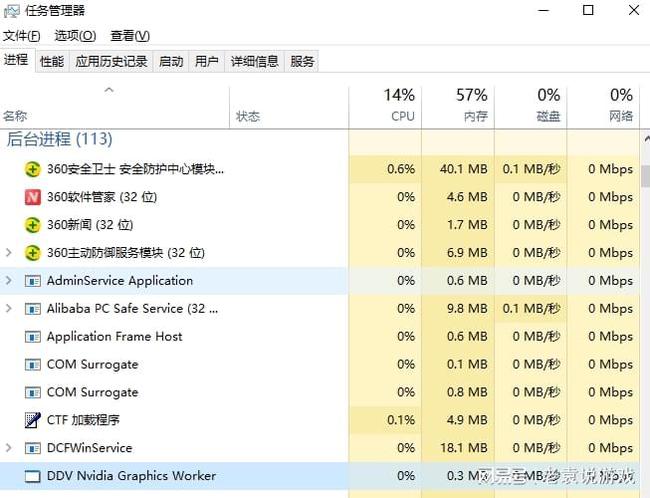Expand the DCFWinService process entry
The image size is (650, 498).
9,448
